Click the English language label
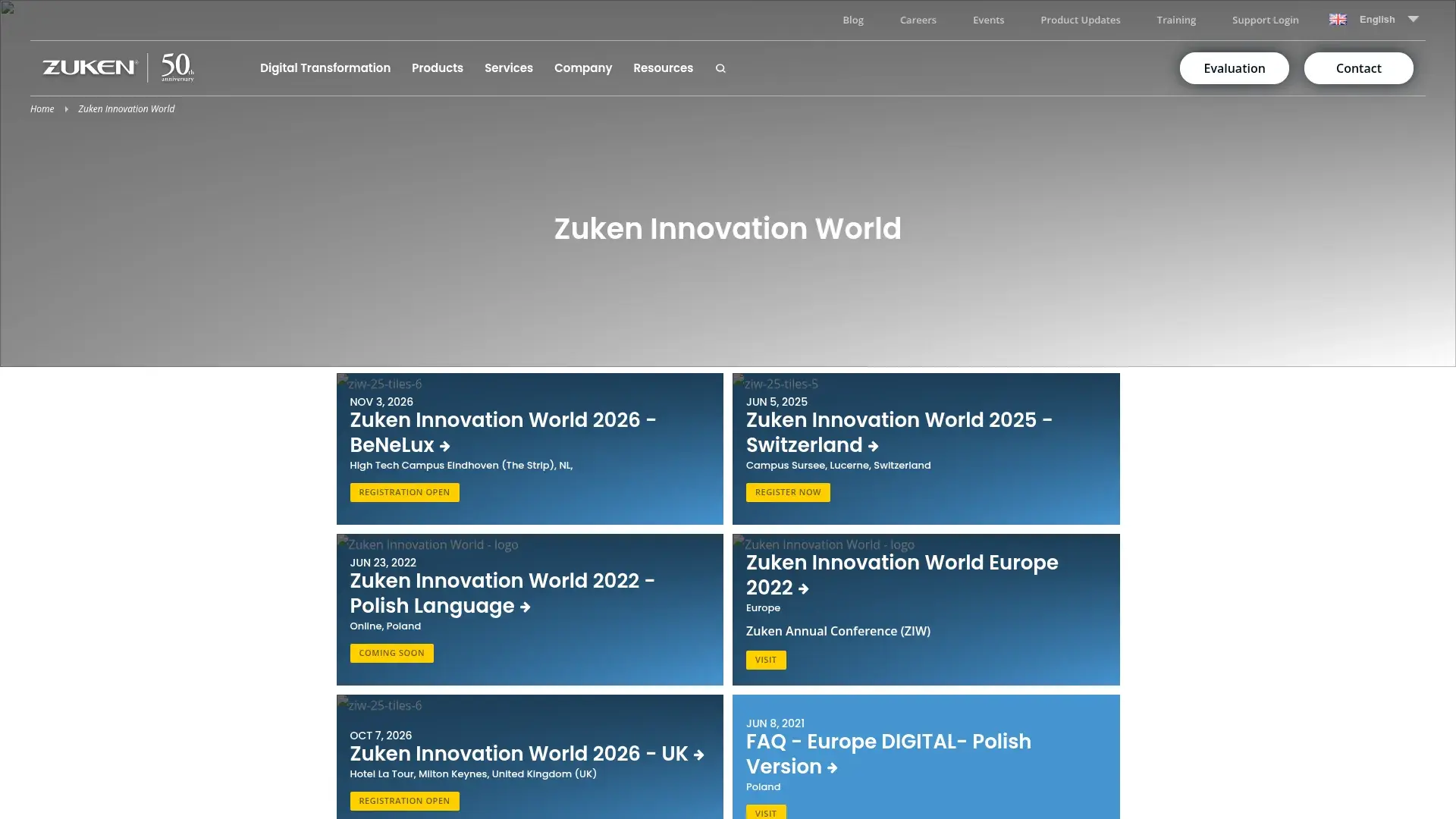Image resolution: width=1456 pixels, height=819 pixels. point(1377,20)
